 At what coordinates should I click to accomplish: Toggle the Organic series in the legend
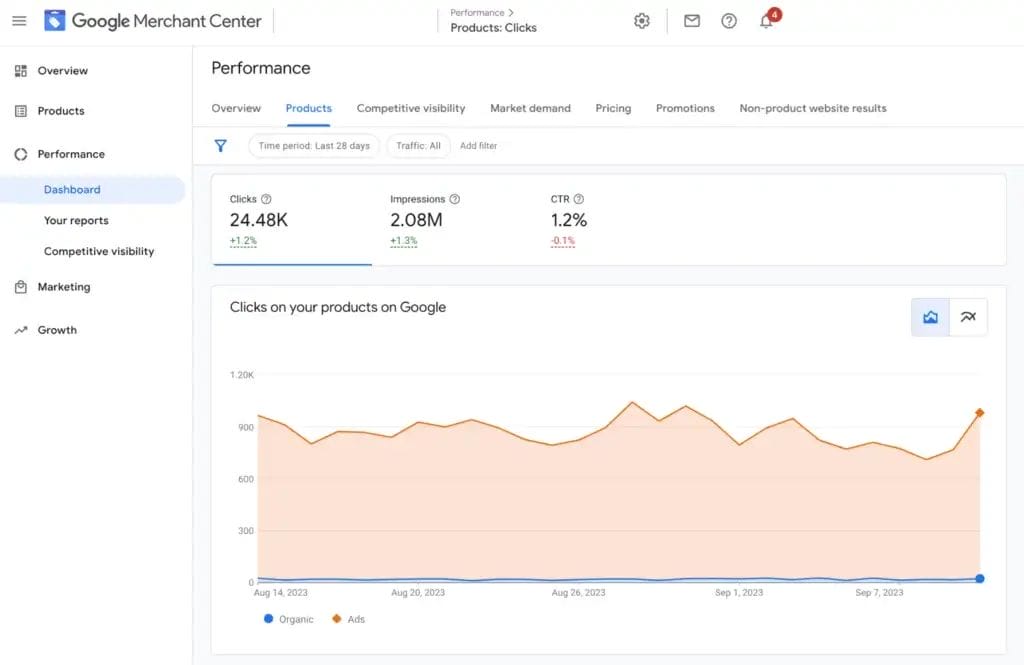click(288, 619)
